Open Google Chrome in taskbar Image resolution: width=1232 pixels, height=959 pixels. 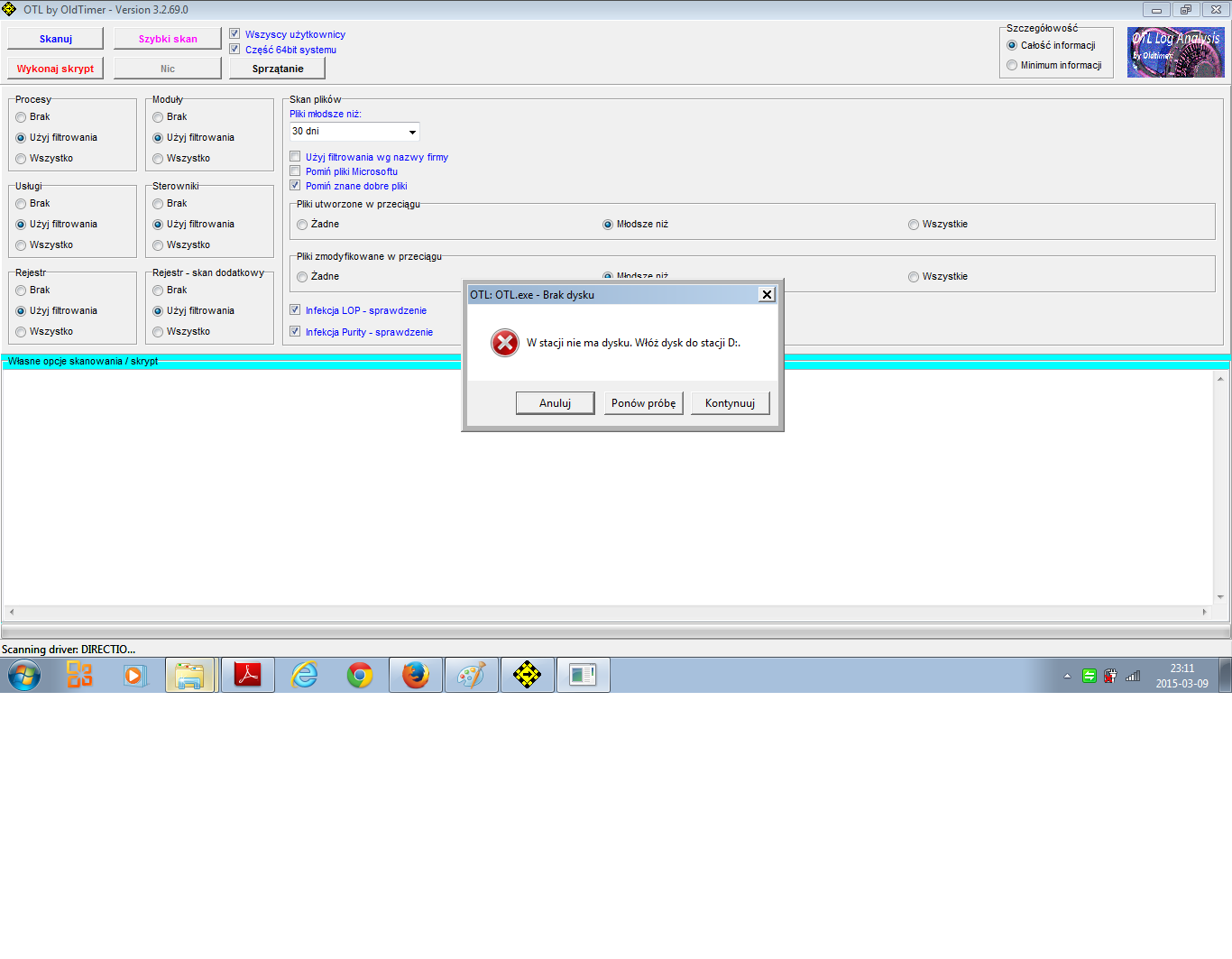(360, 675)
